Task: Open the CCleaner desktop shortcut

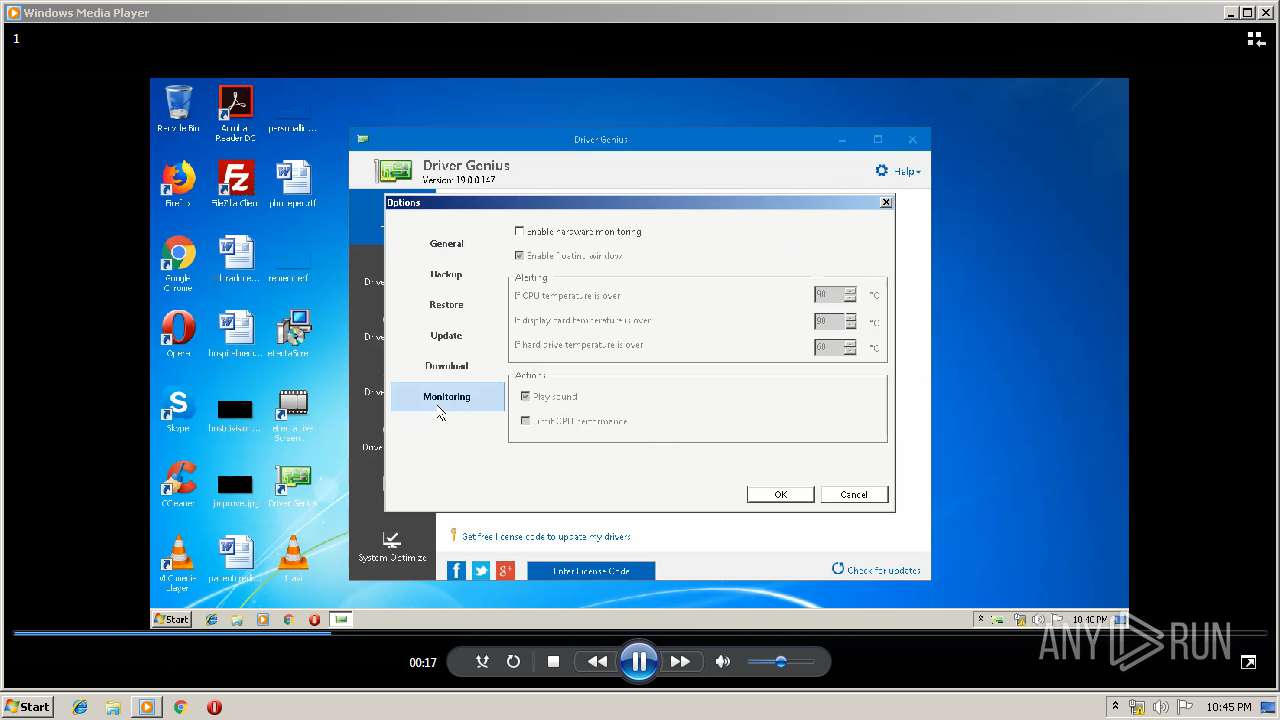Action: point(178,484)
